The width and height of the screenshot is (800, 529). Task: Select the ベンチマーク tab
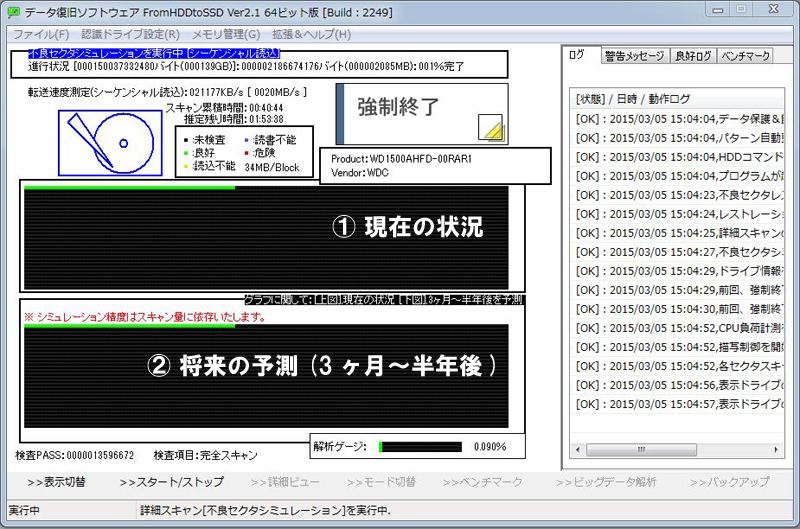[745, 55]
